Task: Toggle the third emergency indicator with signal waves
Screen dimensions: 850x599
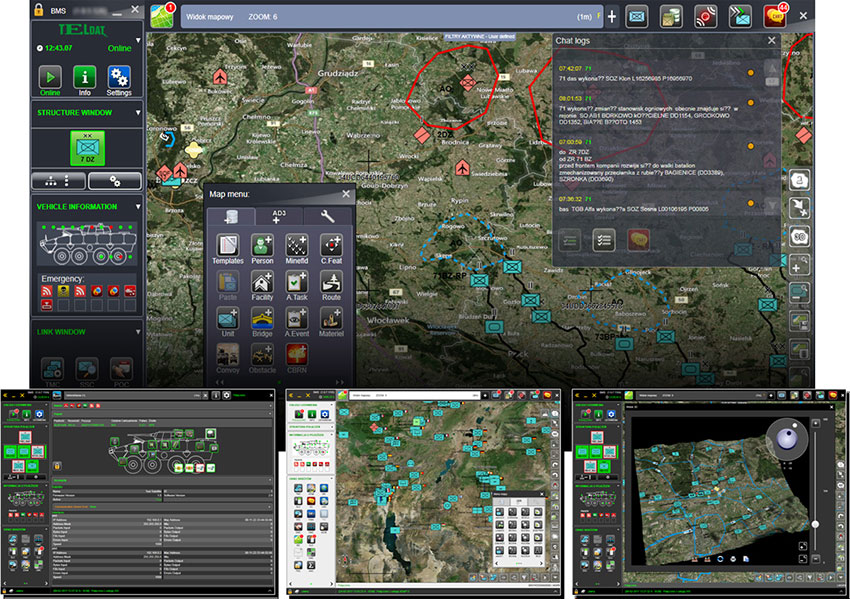Action: (80, 291)
